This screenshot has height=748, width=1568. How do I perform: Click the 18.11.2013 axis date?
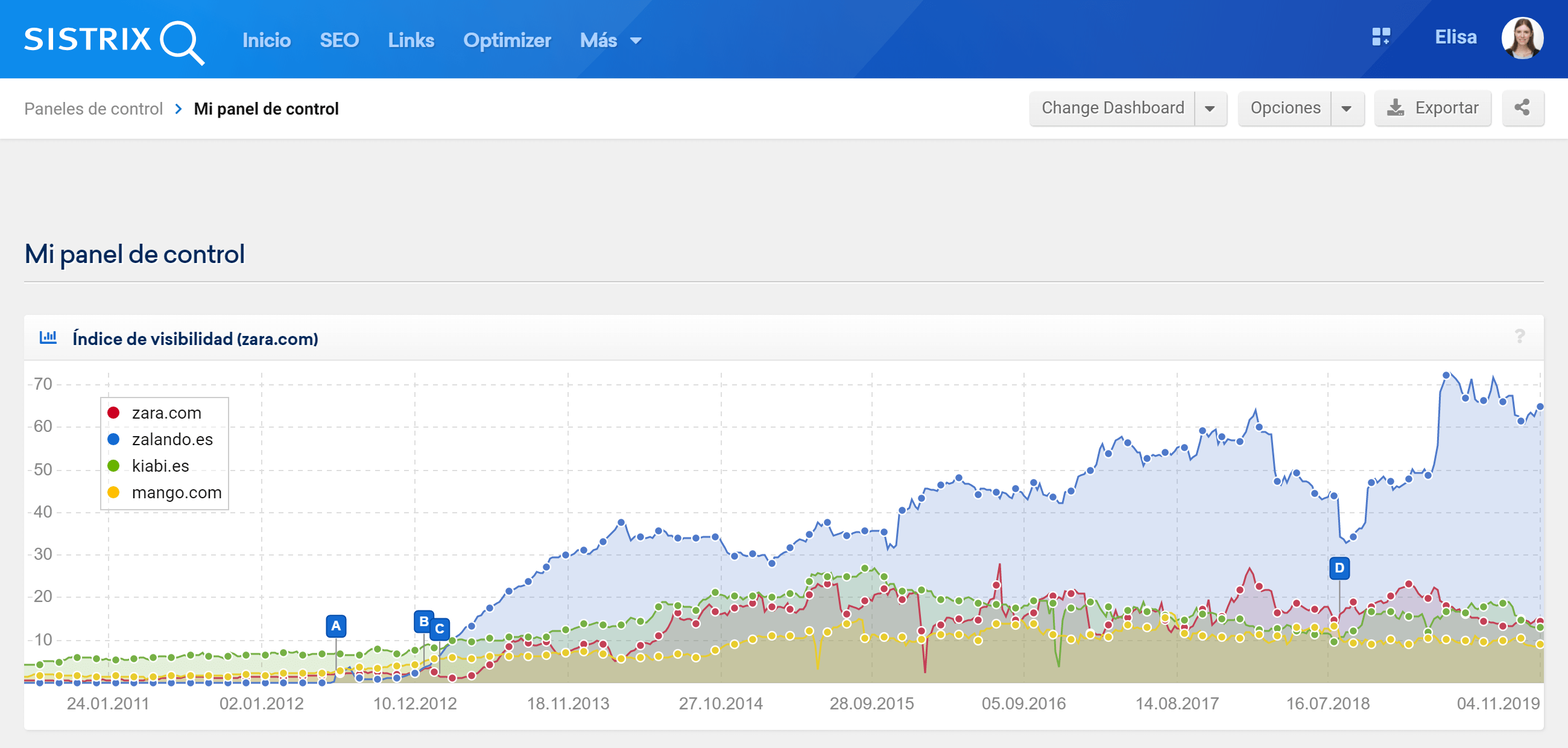pyautogui.click(x=568, y=703)
